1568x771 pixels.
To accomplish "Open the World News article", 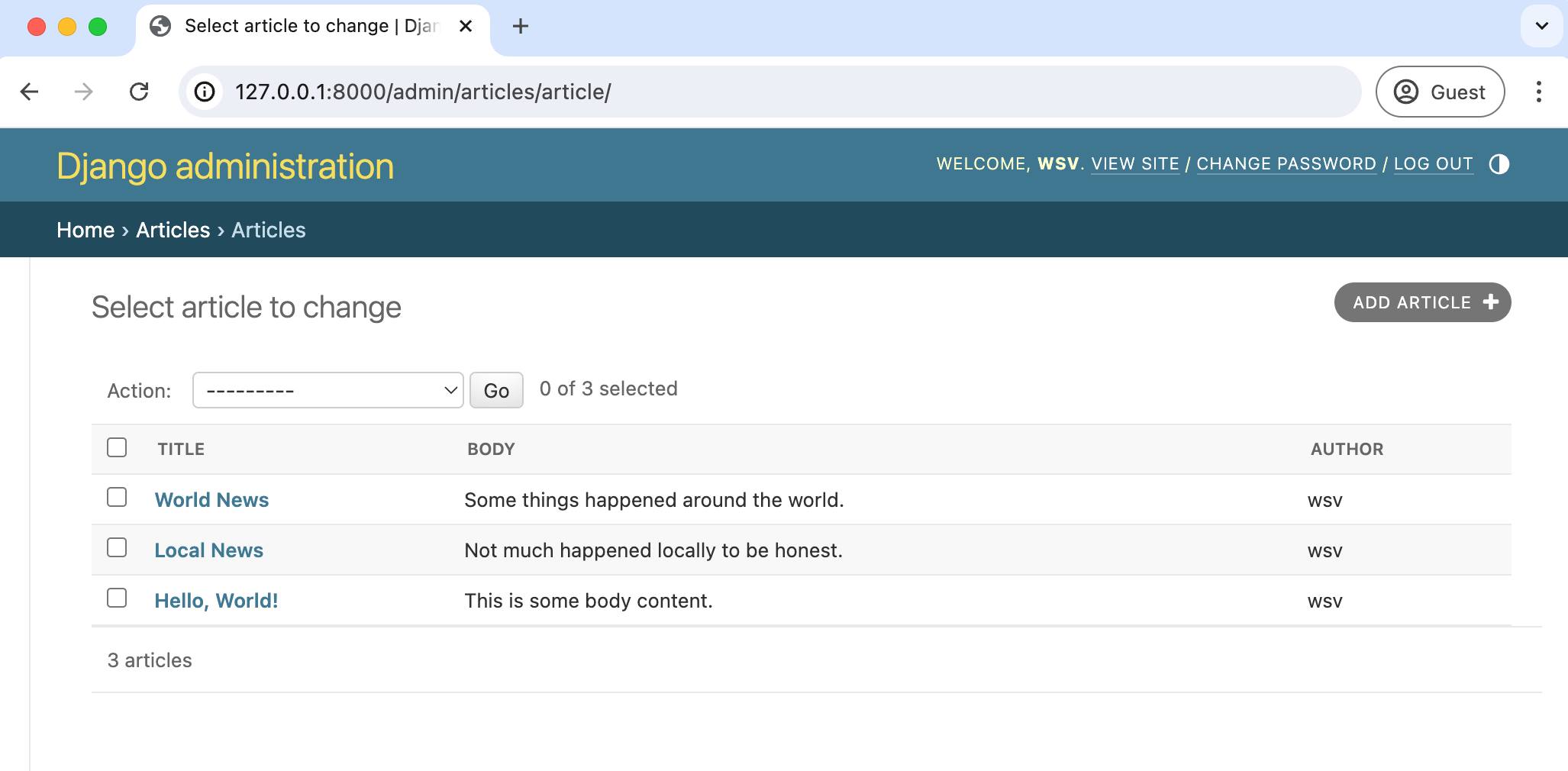I will tap(211, 500).
